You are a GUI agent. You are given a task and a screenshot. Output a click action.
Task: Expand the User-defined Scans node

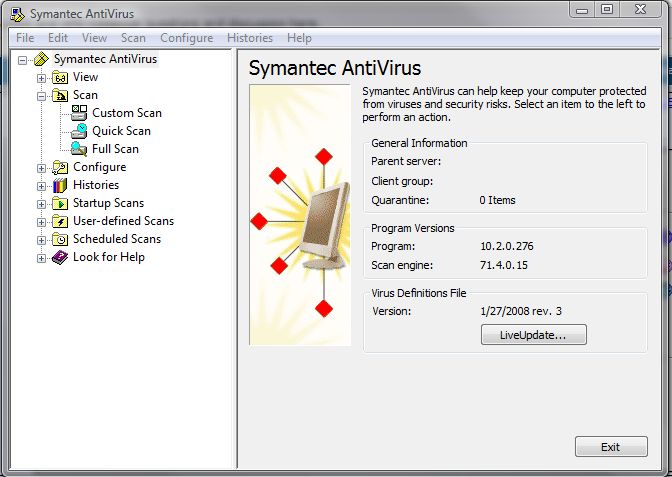point(41,222)
